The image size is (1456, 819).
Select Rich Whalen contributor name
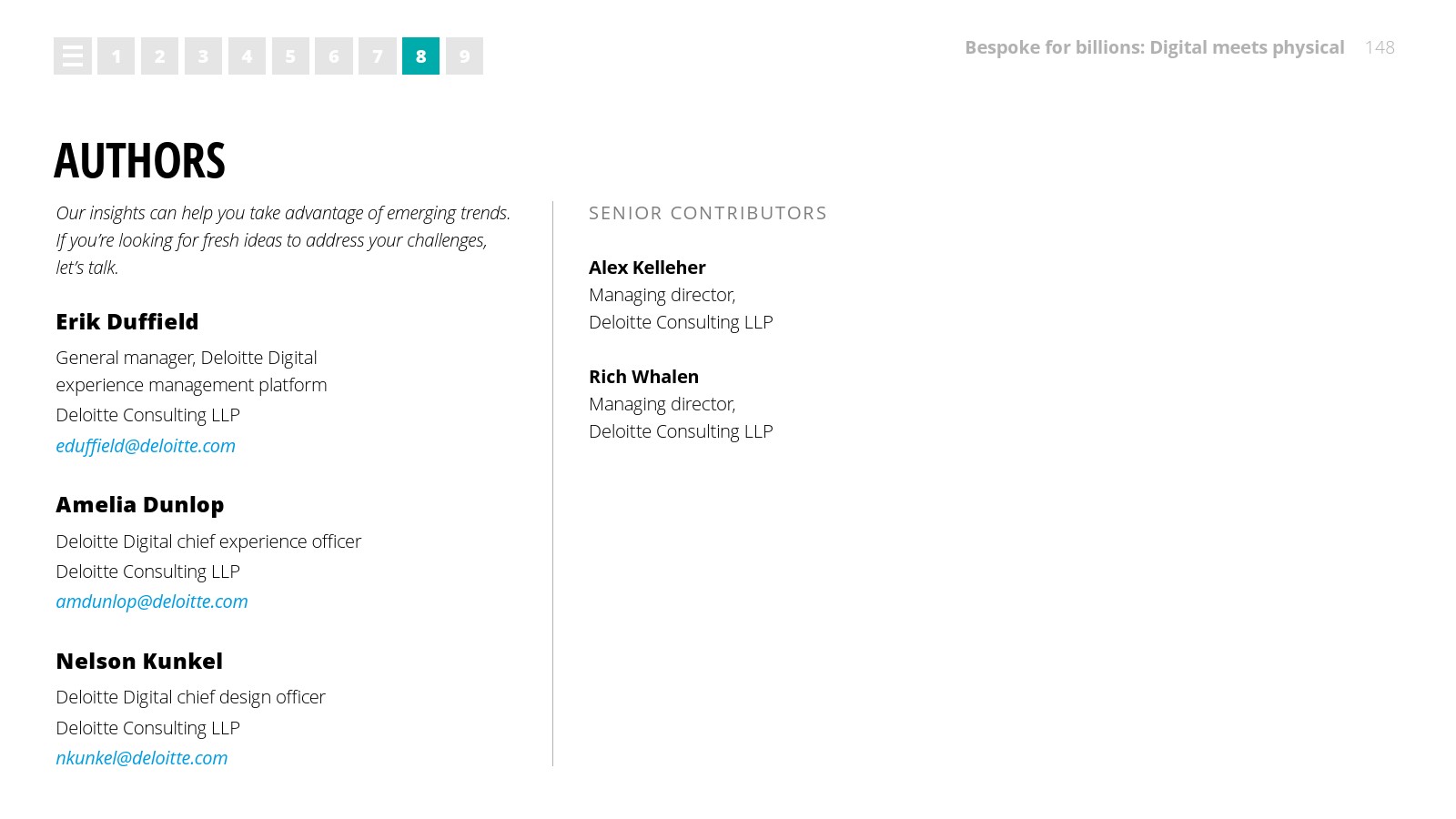point(643,377)
